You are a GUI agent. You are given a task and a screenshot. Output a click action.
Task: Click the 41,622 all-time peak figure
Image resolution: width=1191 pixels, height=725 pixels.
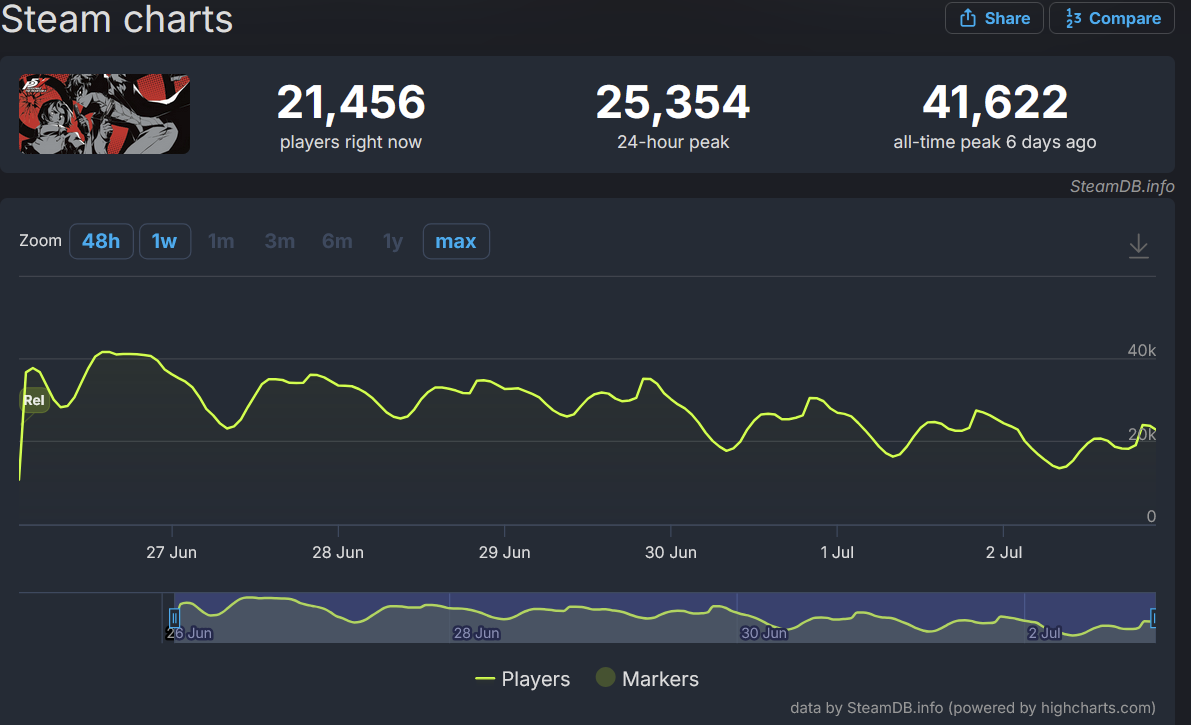[995, 102]
